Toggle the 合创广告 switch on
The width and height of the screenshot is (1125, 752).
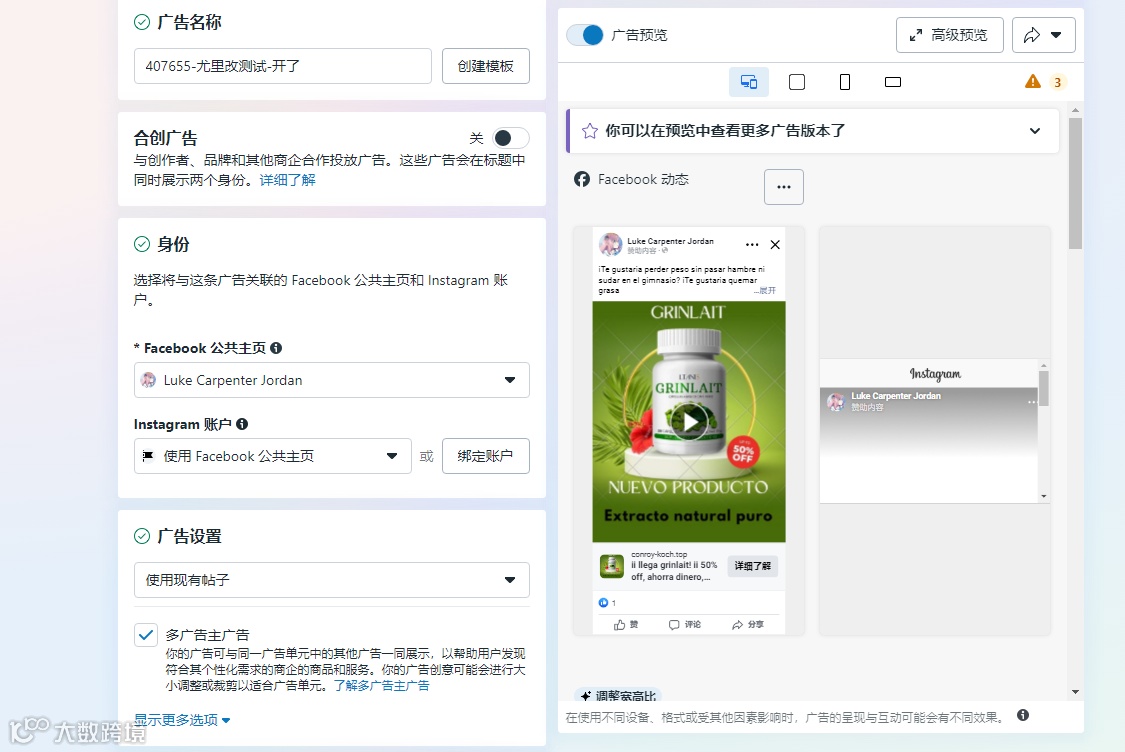[x=511, y=138]
